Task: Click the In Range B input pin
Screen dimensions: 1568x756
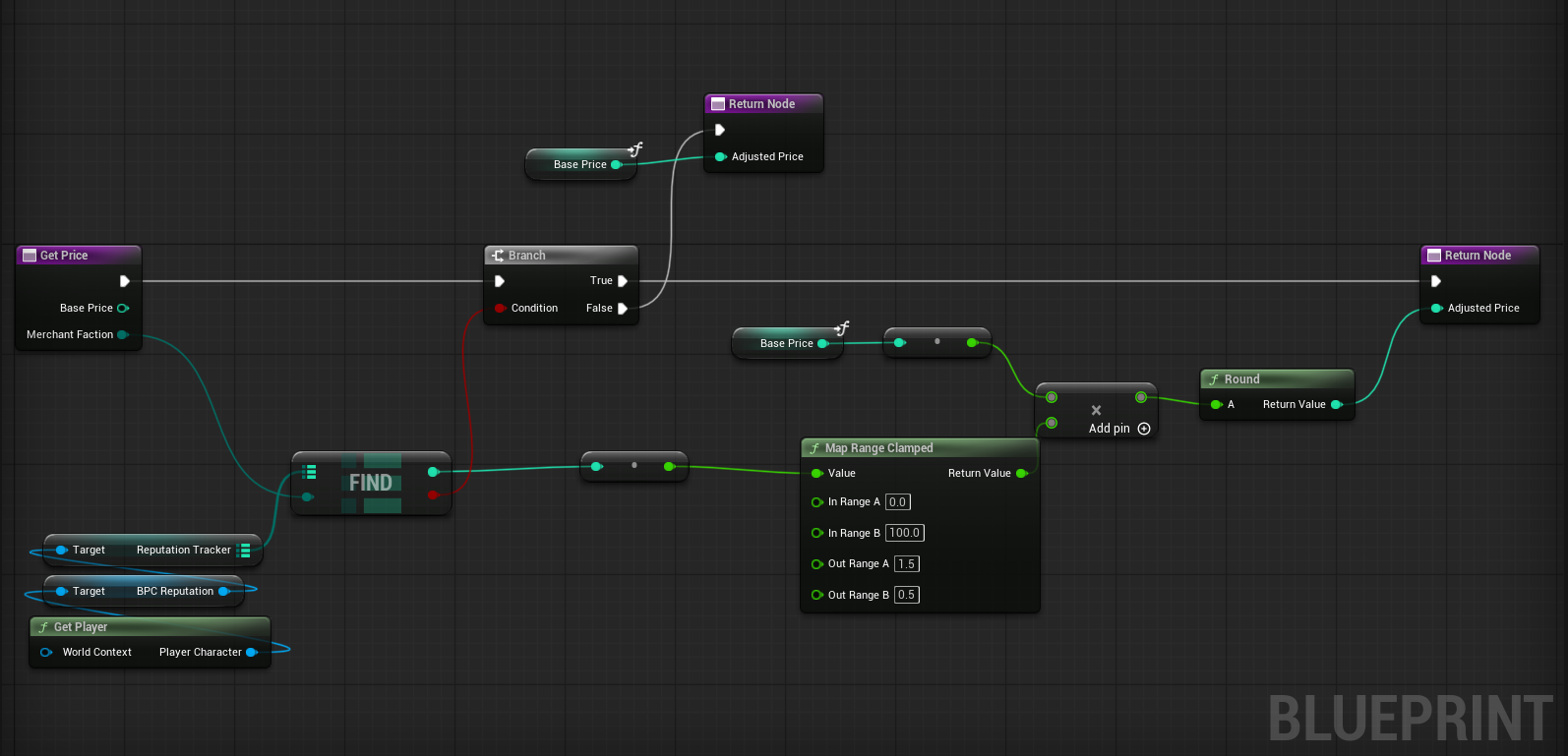Action: [x=816, y=533]
